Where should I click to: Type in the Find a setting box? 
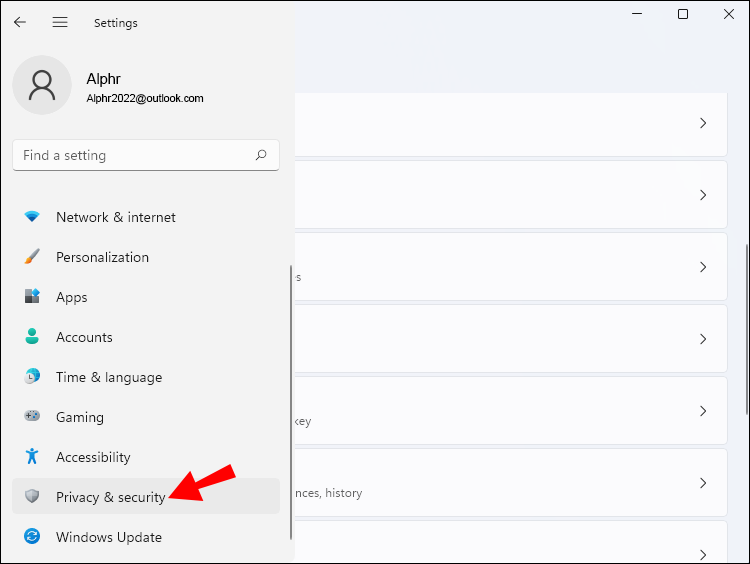coord(130,155)
